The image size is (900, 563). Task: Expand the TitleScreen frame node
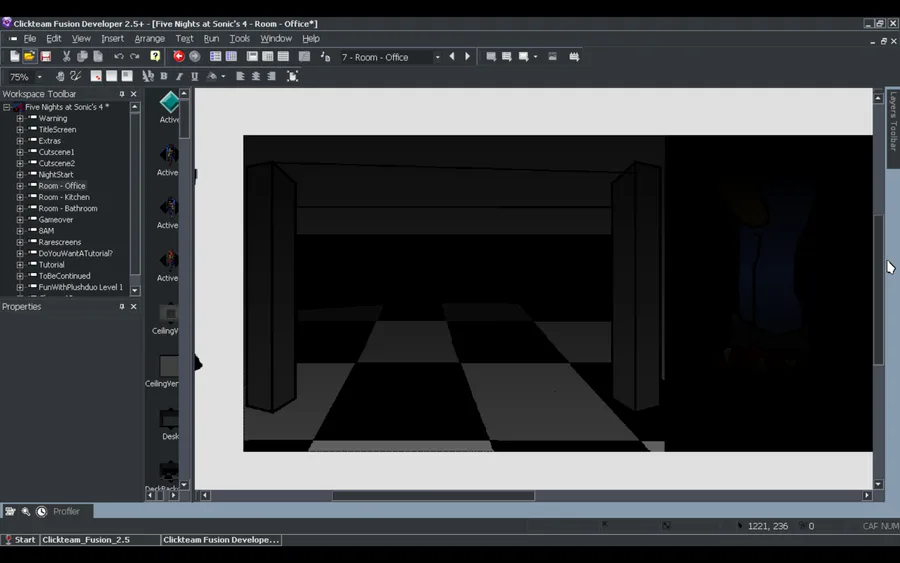20,129
